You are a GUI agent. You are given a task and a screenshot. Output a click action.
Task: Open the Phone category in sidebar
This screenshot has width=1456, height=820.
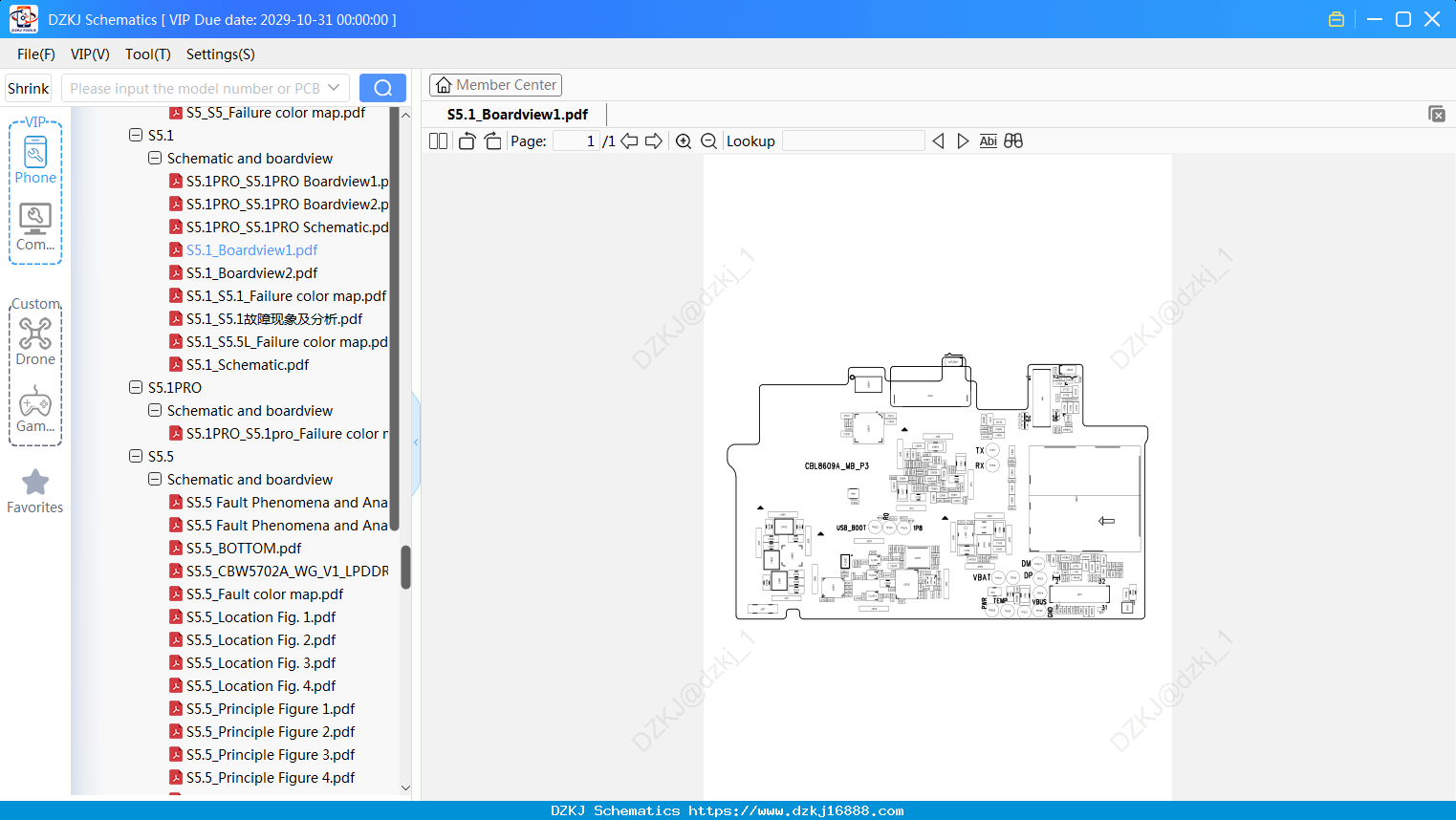tap(35, 160)
